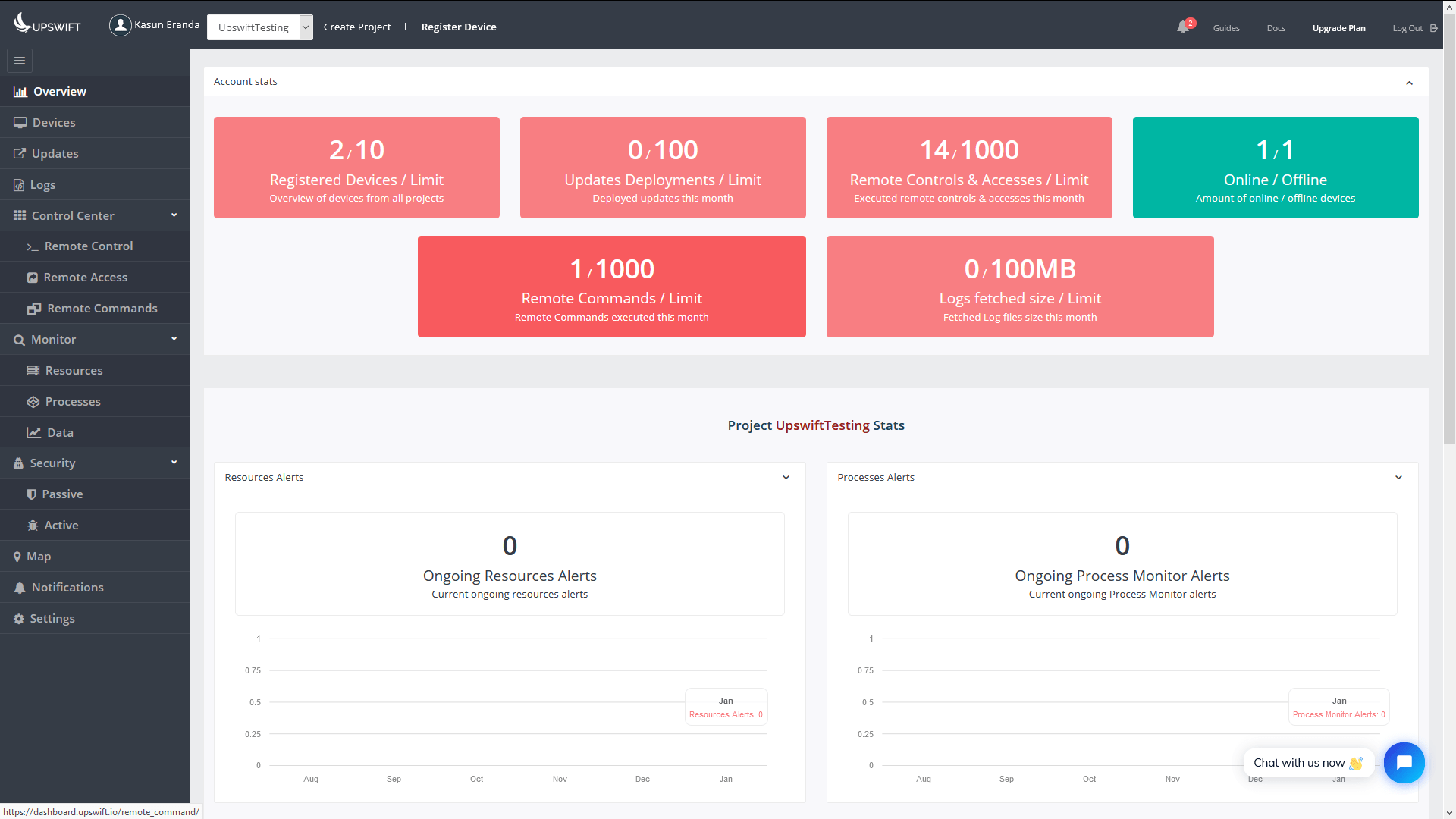The width and height of the screenshot is (1456, 819).
Task: Click Register Device link
Action: [x=459, y=27]
